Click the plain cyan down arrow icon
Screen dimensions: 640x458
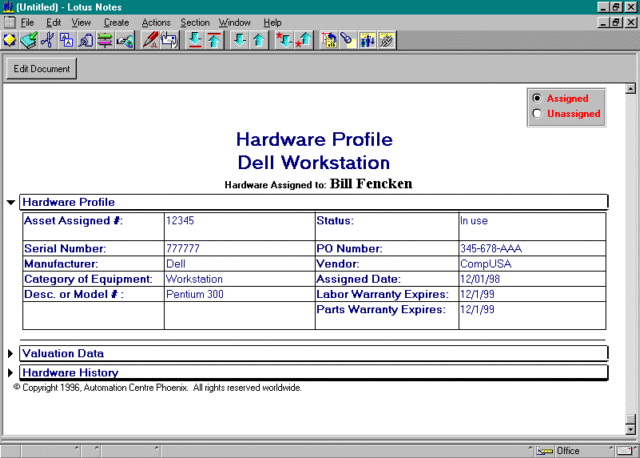point(240,40)
